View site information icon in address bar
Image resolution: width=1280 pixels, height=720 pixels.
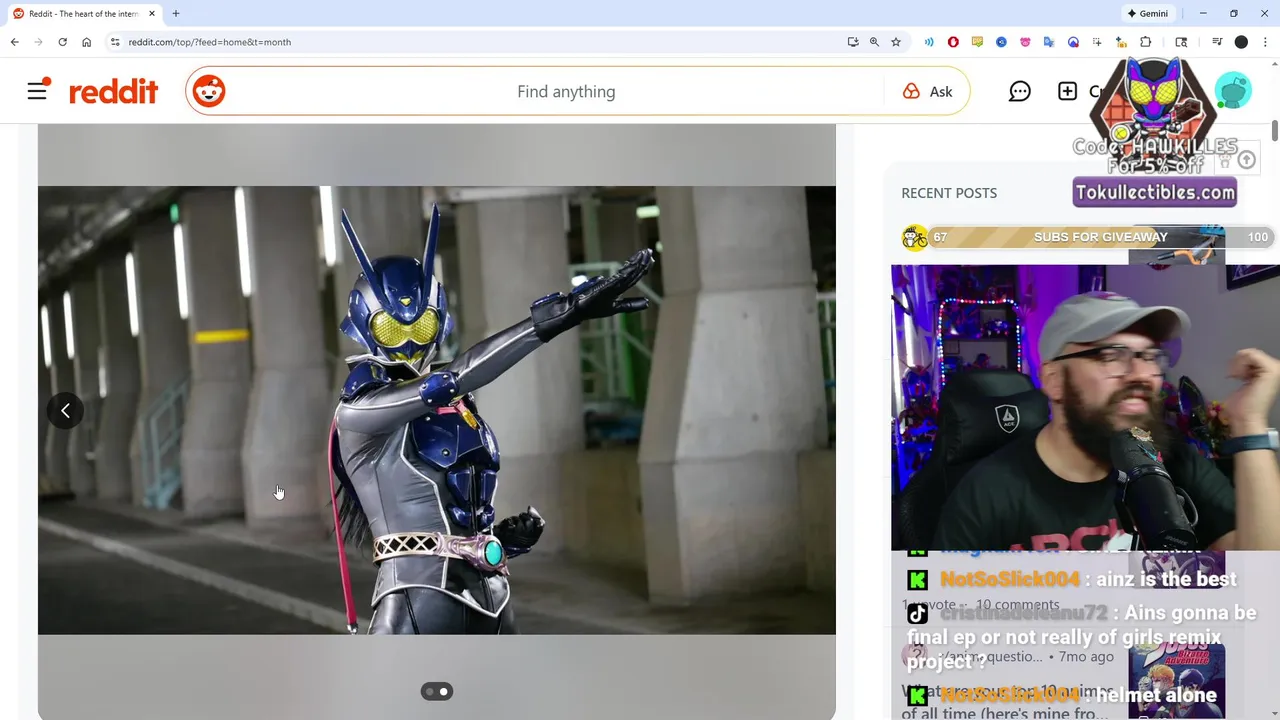pyautogui.click(x=115, y=42)
